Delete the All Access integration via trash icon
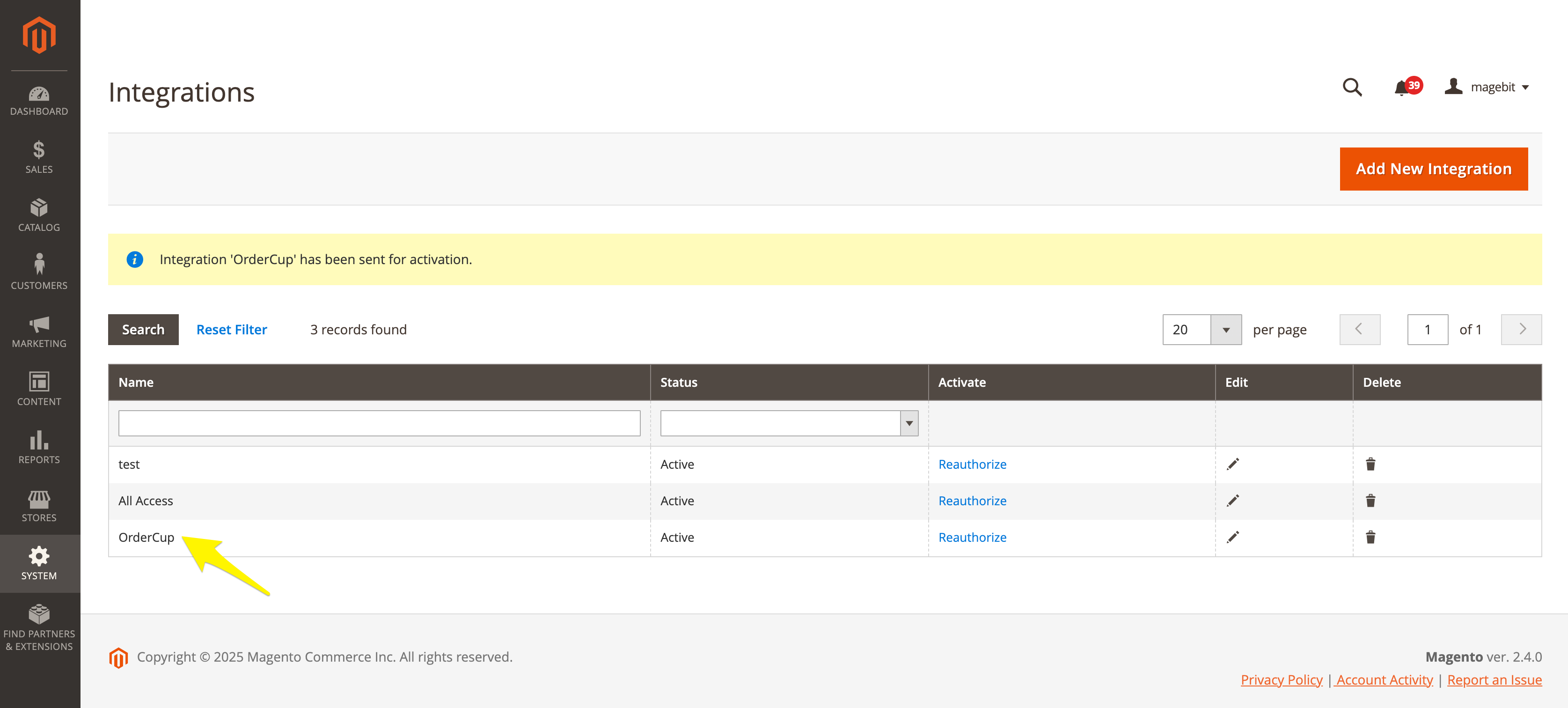The width and height of the screenshot is (1568, 708). click(1370, 501)
